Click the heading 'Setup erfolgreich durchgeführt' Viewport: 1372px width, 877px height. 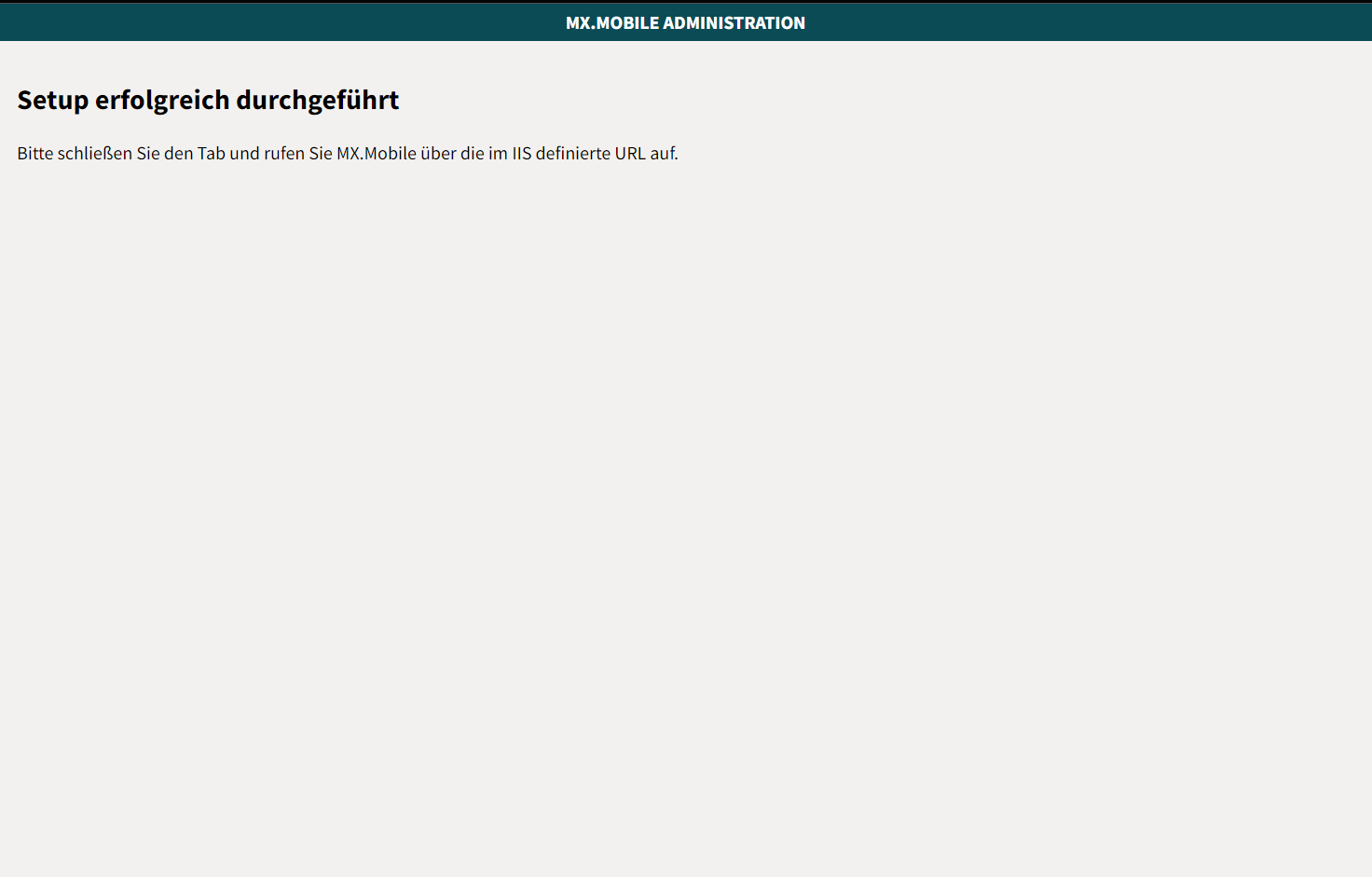[x=208, y=100]
